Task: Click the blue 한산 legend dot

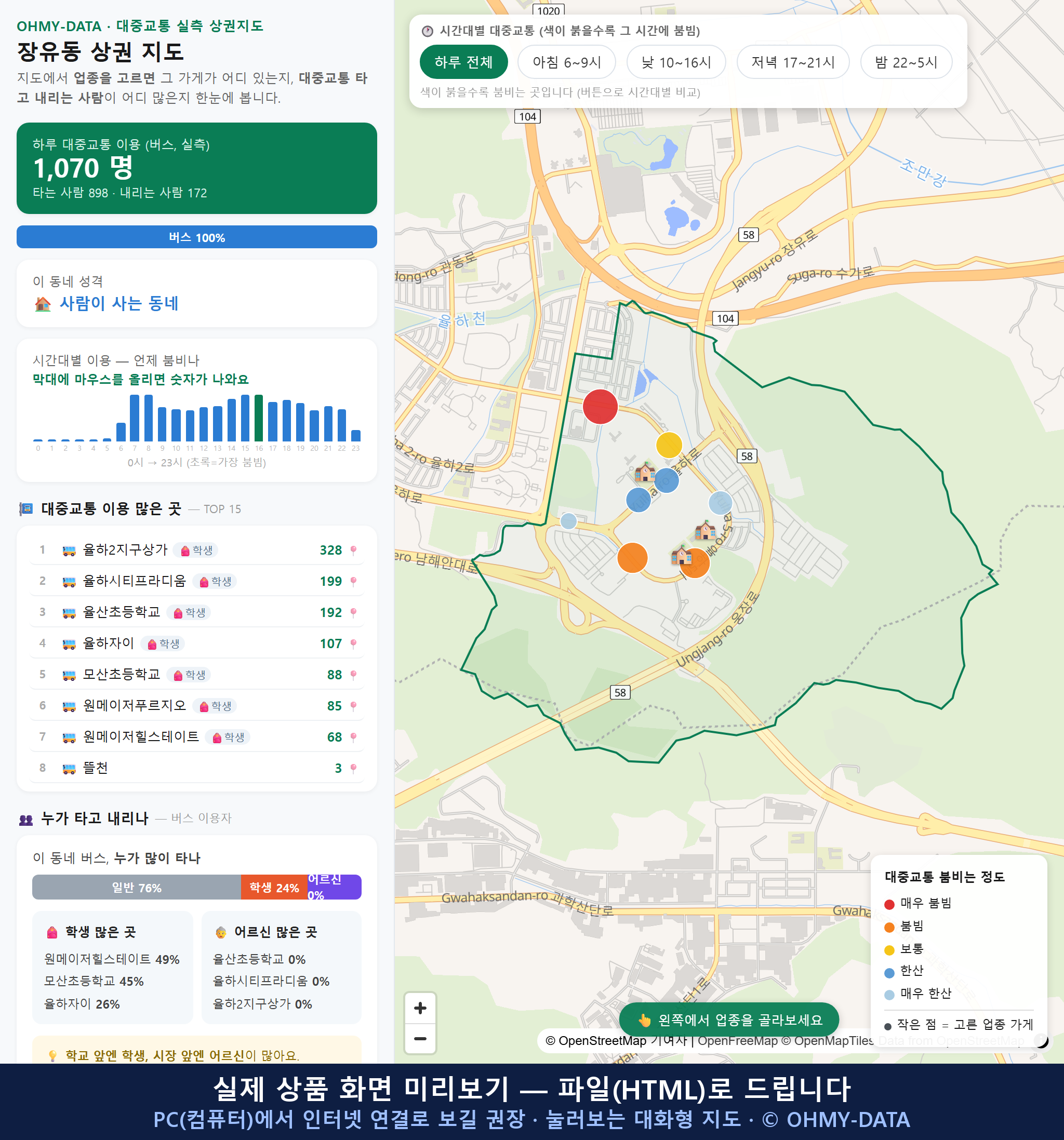Action: coord(889,973)
